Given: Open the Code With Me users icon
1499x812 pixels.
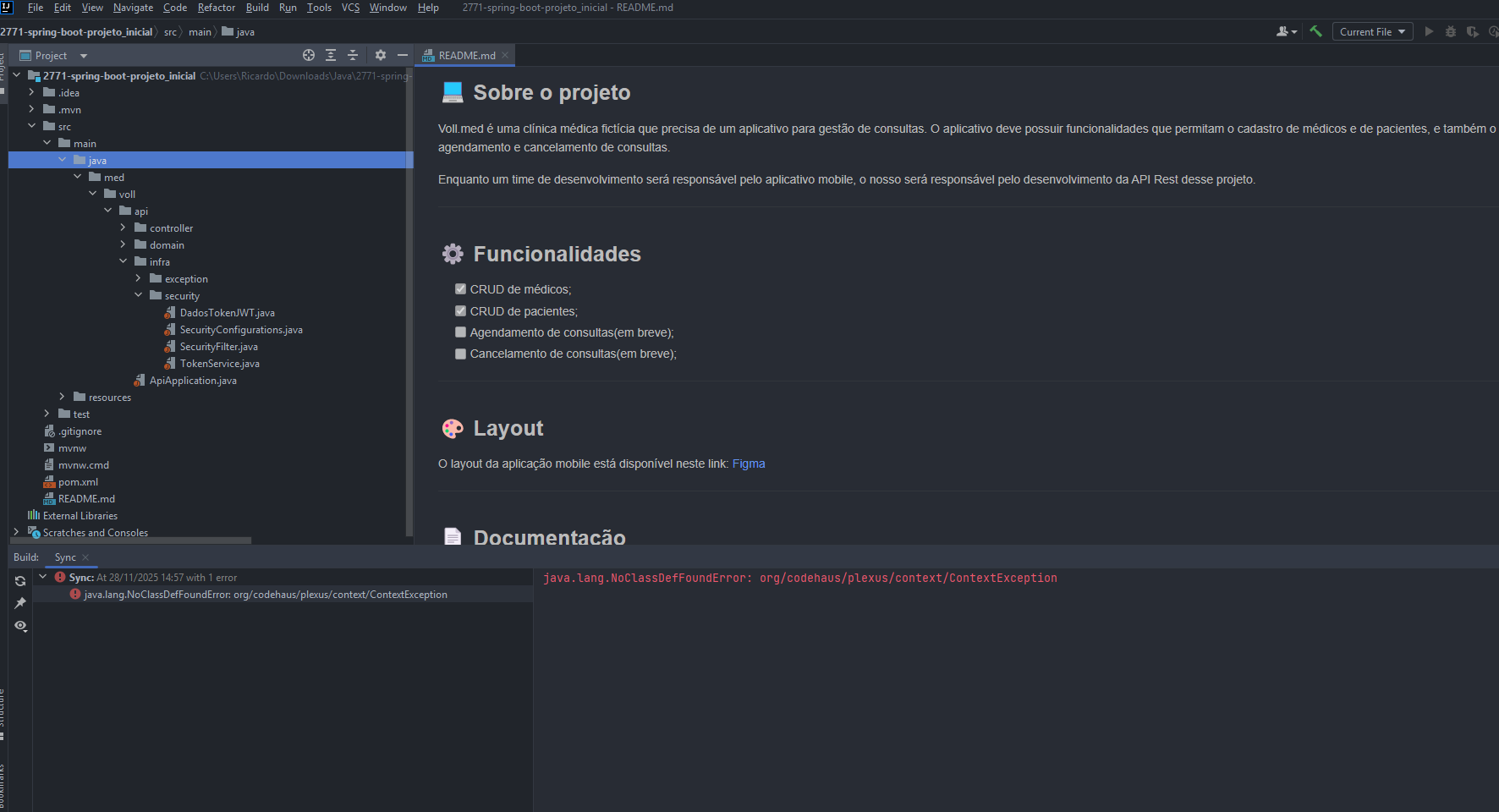Looking at the screenshot, I should coord(1286,31).
